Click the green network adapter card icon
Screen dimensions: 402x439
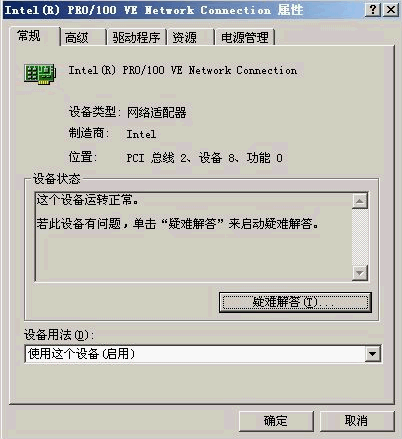40,74
